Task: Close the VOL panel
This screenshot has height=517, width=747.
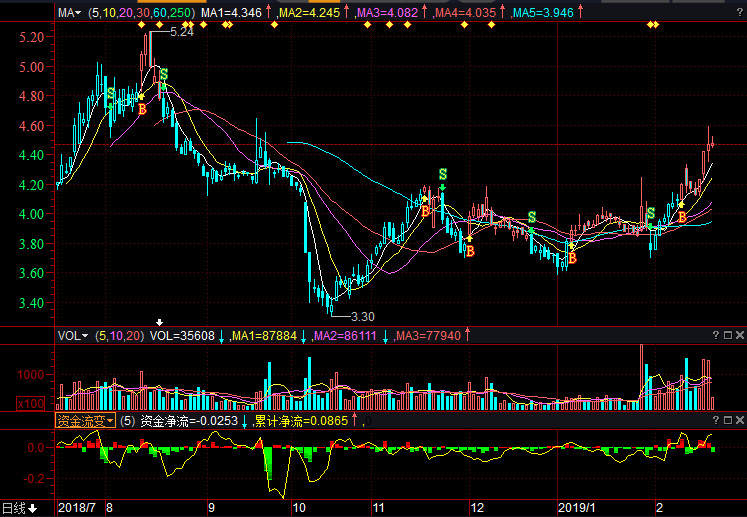Action: 739,336
